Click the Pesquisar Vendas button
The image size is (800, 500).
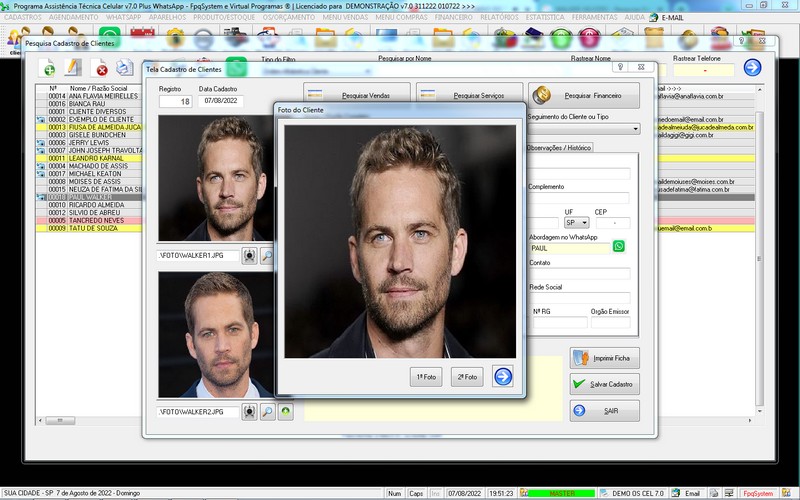pos(357,95)
